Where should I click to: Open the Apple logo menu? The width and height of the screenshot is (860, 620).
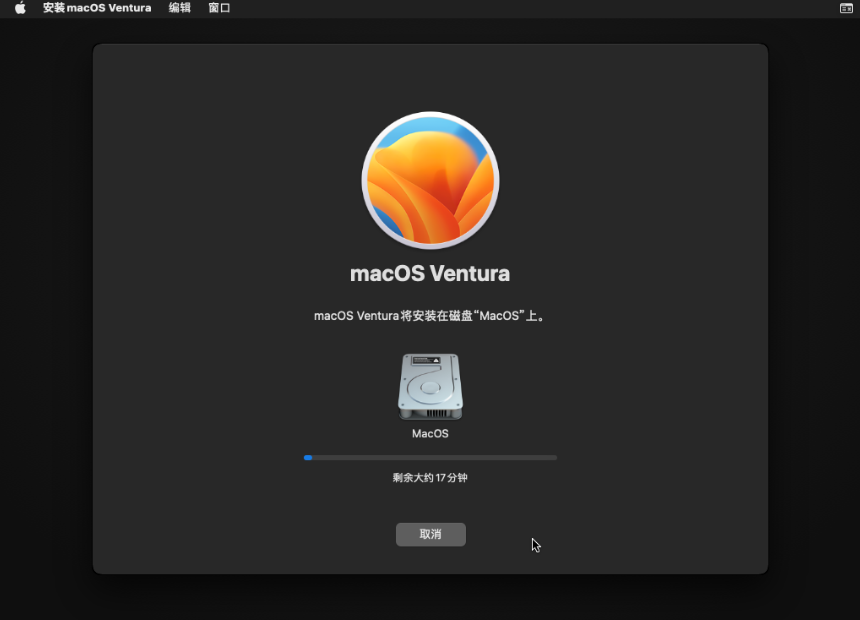[x=20, y=8]
